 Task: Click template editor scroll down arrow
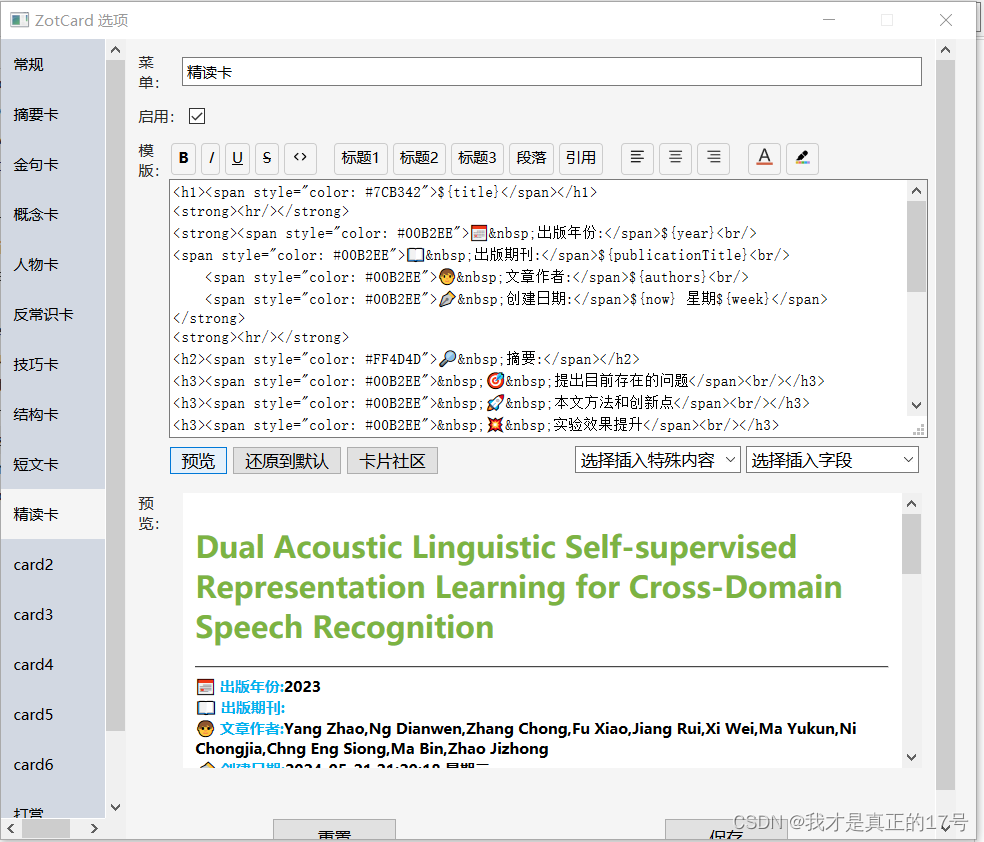point(916,405)
